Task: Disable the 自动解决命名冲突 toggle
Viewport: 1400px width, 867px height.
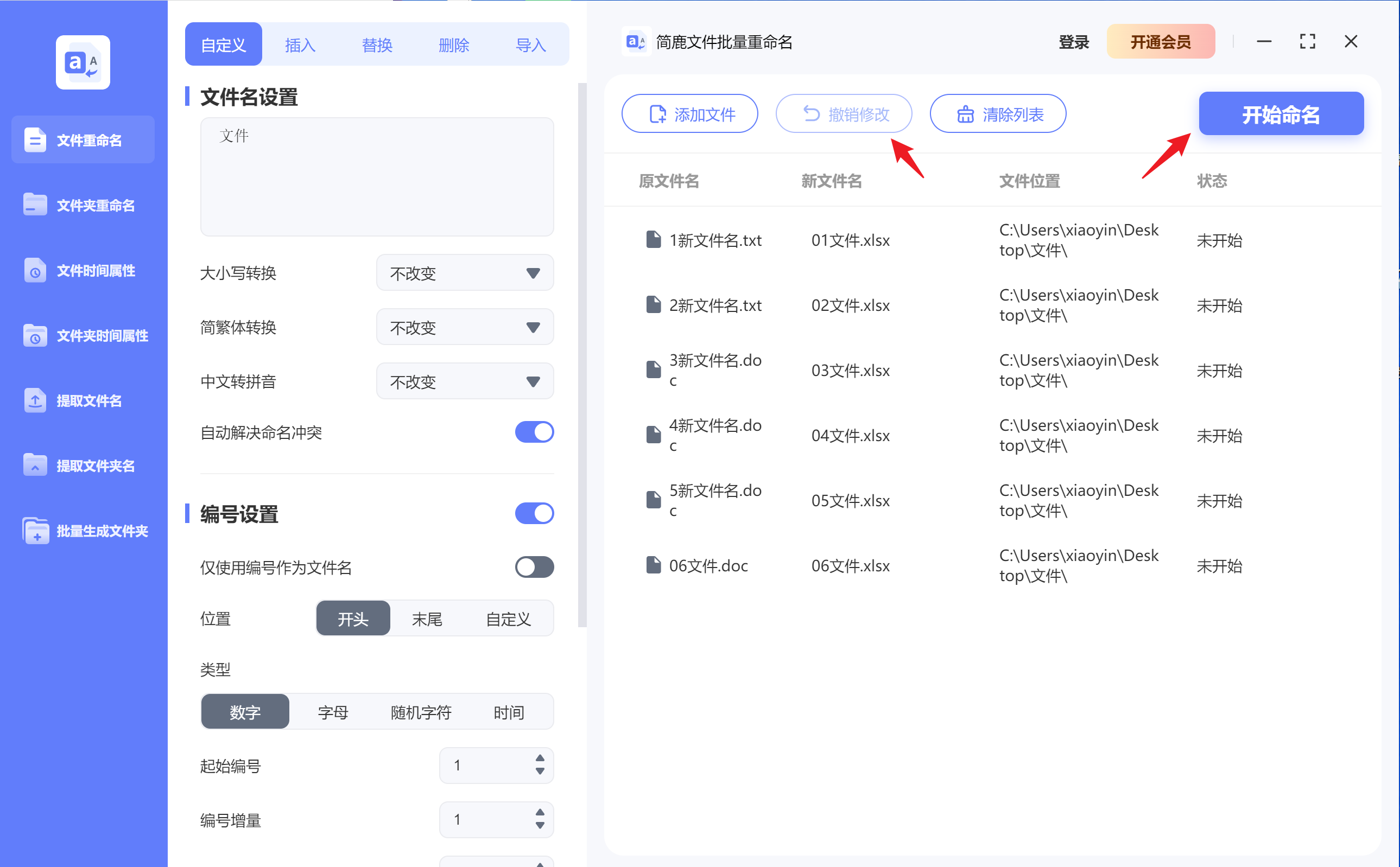Action: [x=534, y=432]
